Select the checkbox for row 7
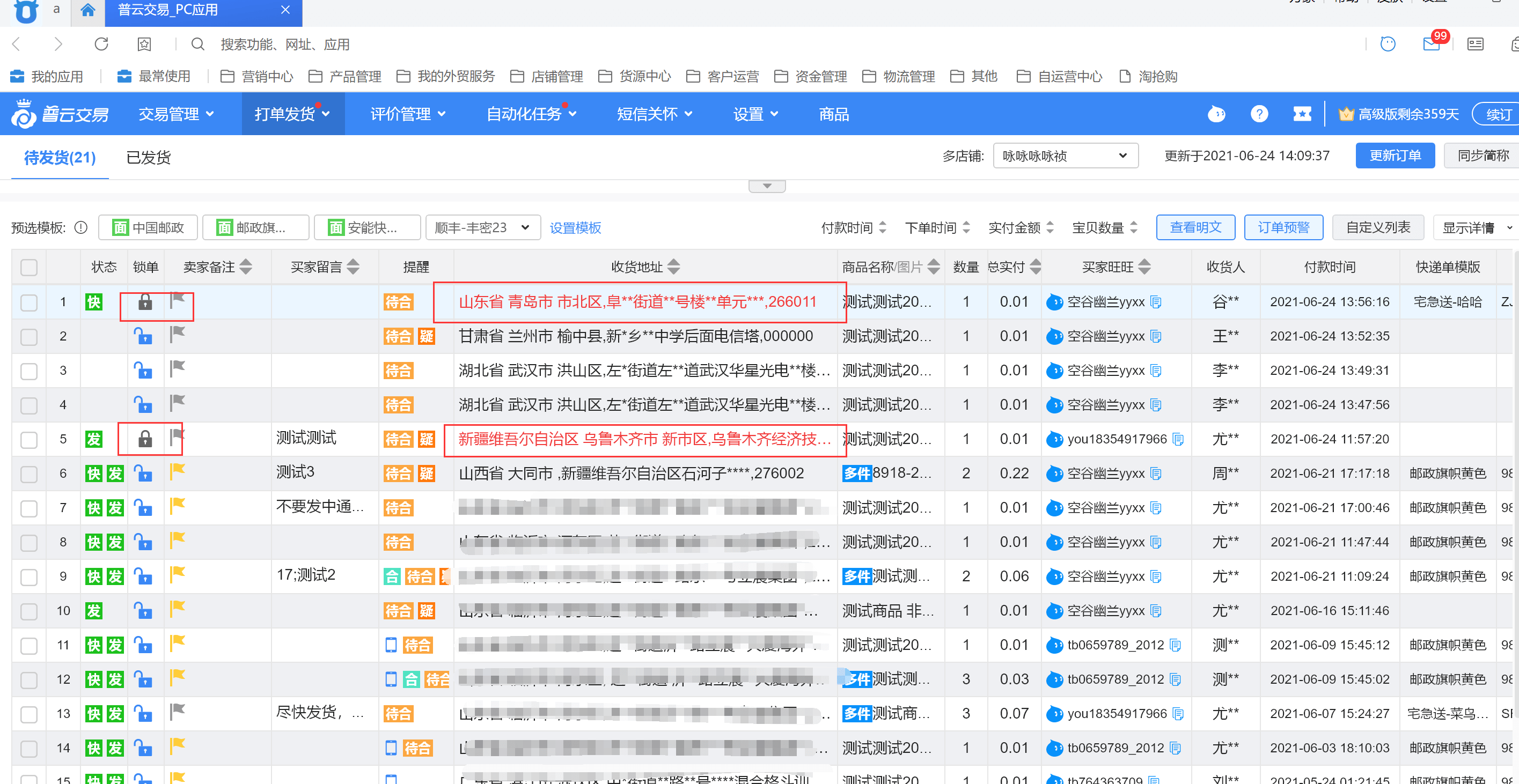 [x=29, y=508]
